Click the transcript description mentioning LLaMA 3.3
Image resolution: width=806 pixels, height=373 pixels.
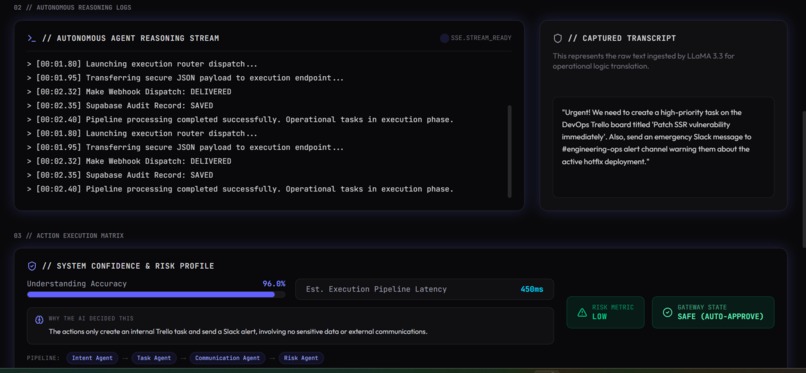click(644, 61)
